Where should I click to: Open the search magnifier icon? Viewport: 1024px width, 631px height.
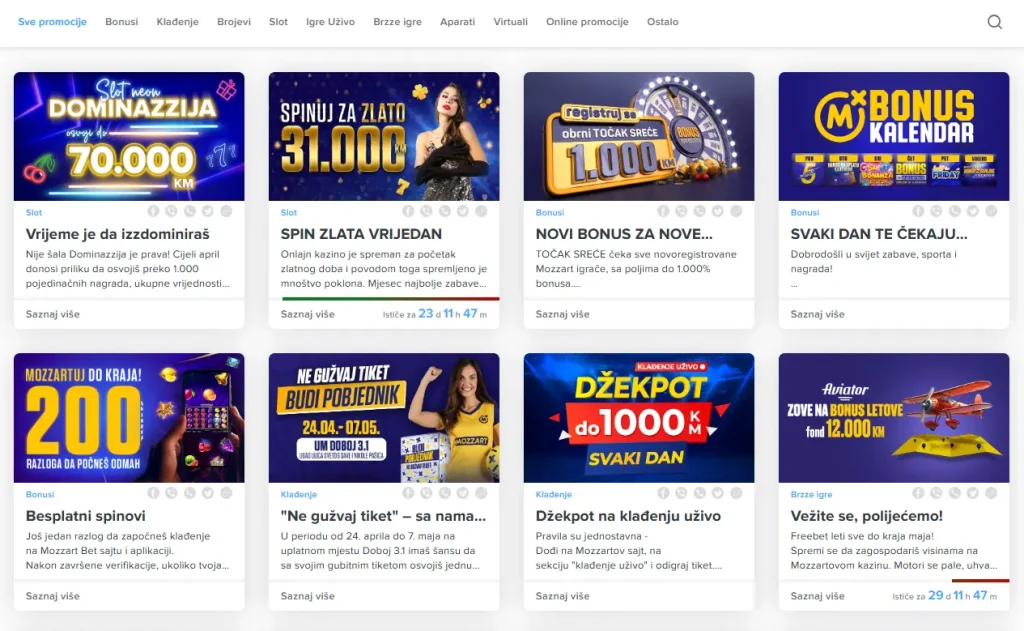(x=994, y=22)
